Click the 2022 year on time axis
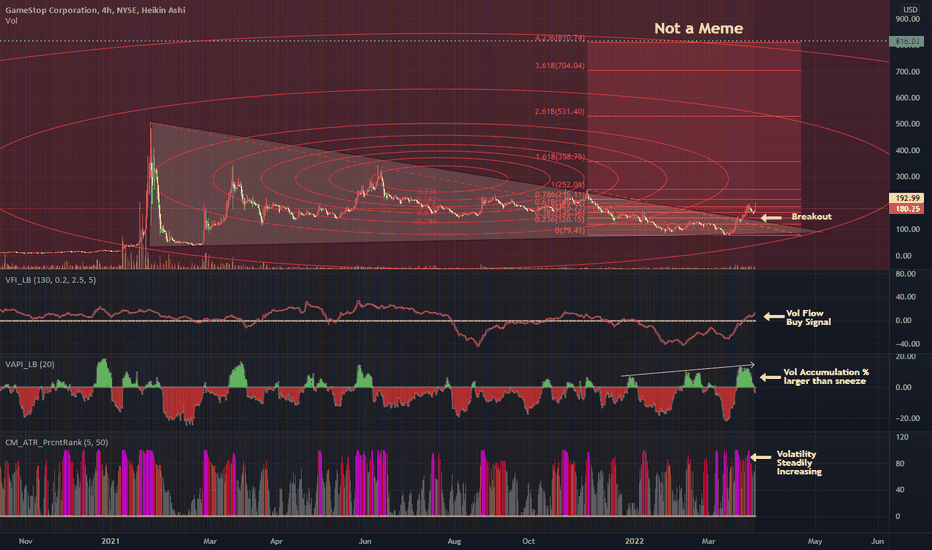Viewport: 932px width, 550px height. [x=634, y=541]
